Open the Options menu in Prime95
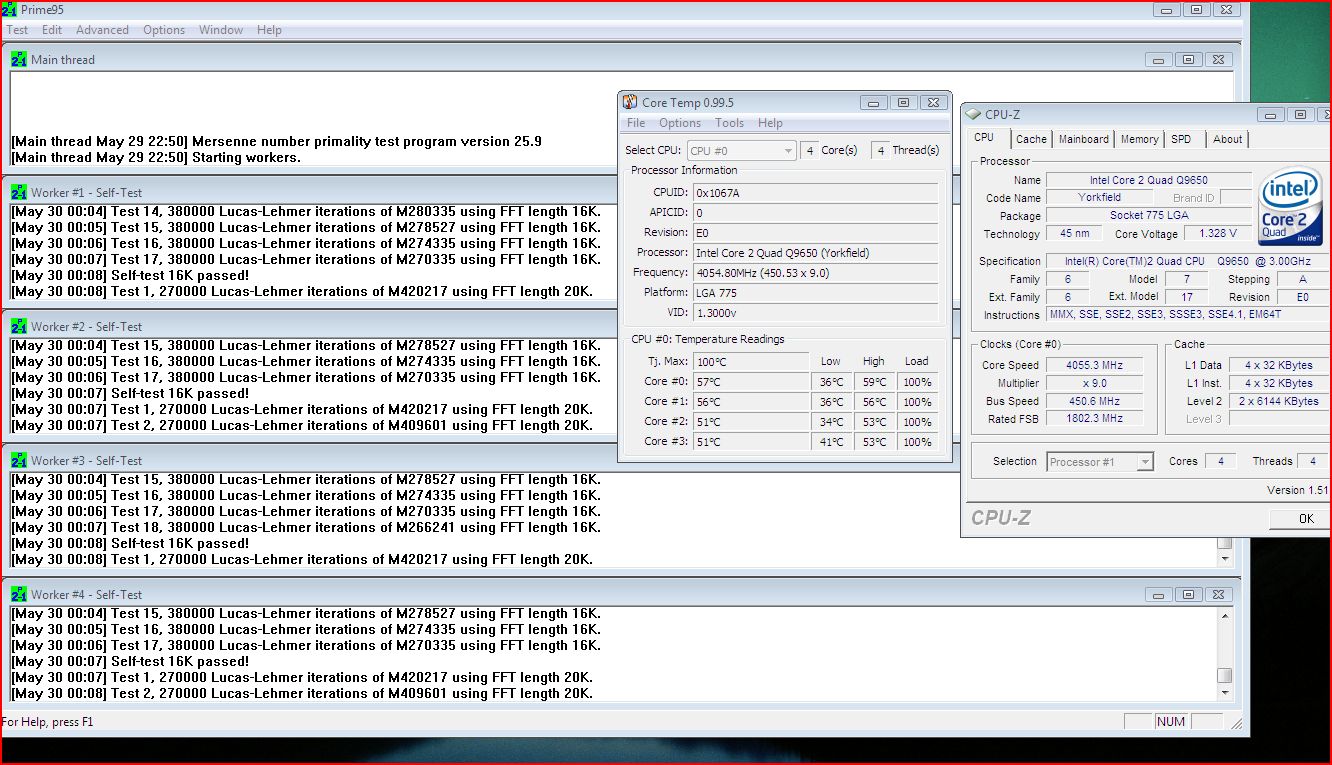Screen dimensions: 1332x765 [x=164, y=30]
